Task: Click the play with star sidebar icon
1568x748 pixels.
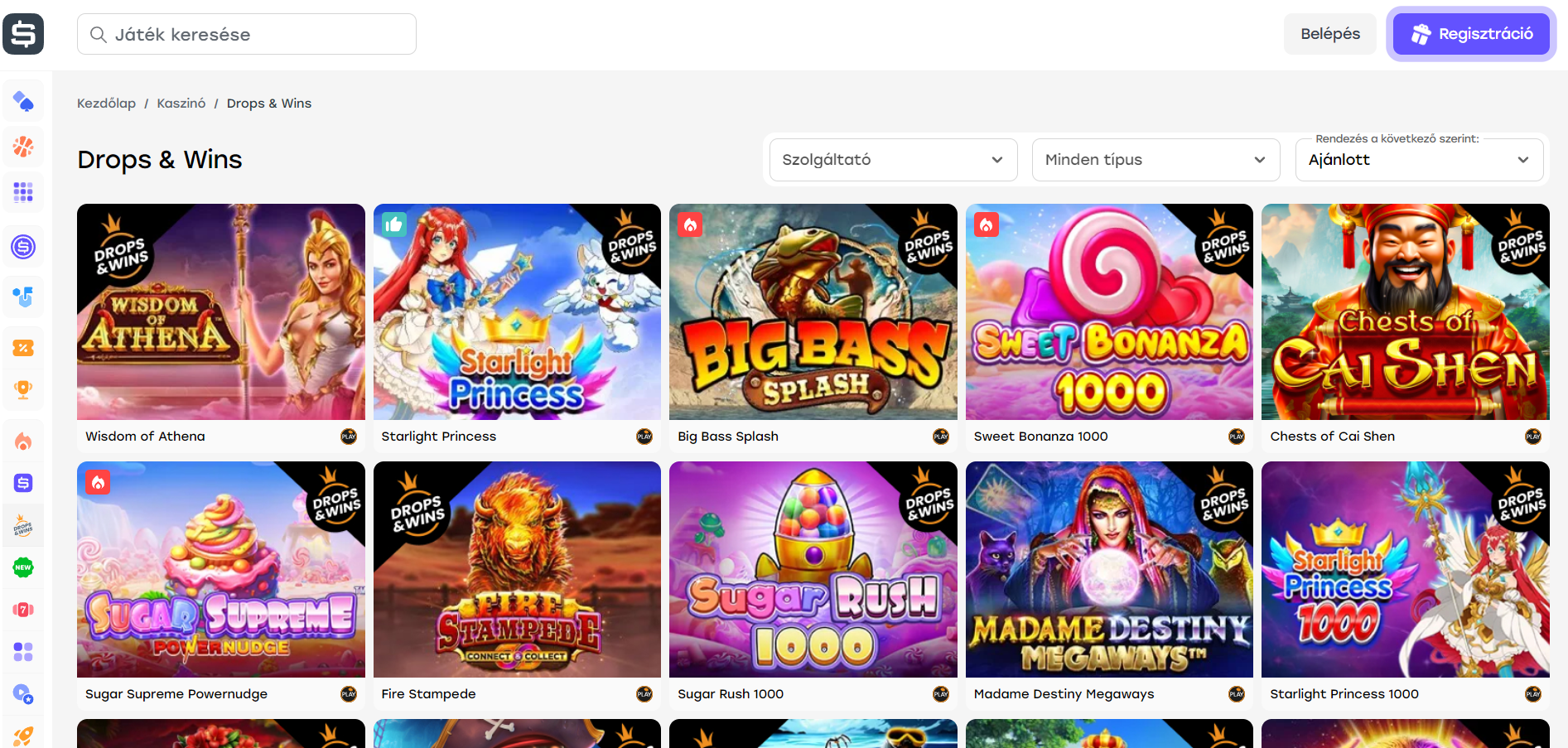Action: pyautogui.click(x=23, y=694)
